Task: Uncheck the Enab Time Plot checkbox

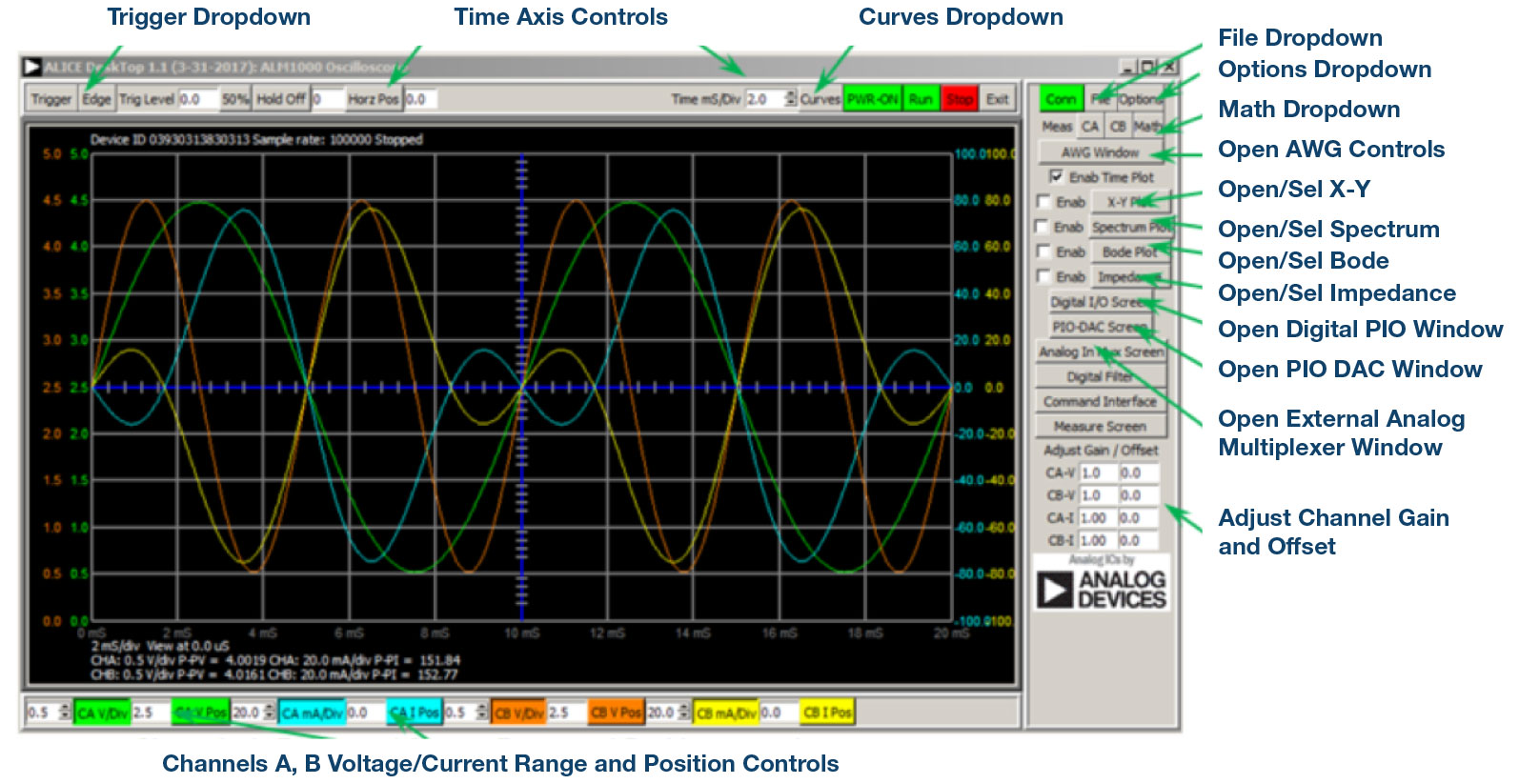Action: pyautogui.click(x=1056, y=176)
